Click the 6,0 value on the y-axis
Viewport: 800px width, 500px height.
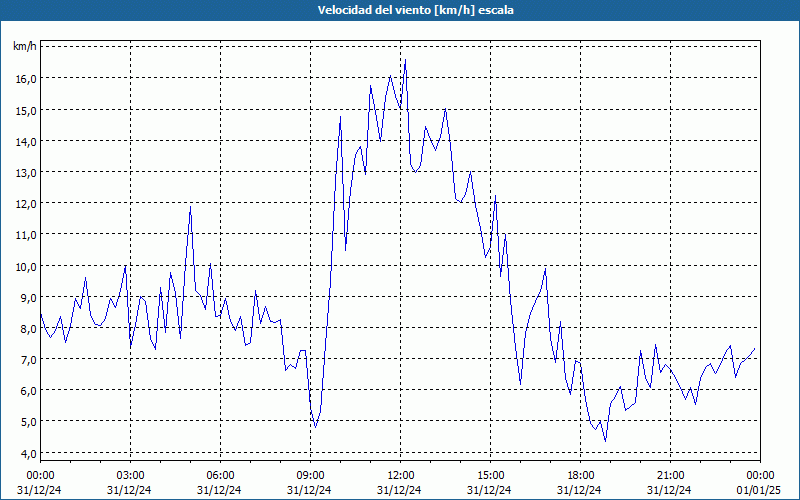(x=28, y=391)
